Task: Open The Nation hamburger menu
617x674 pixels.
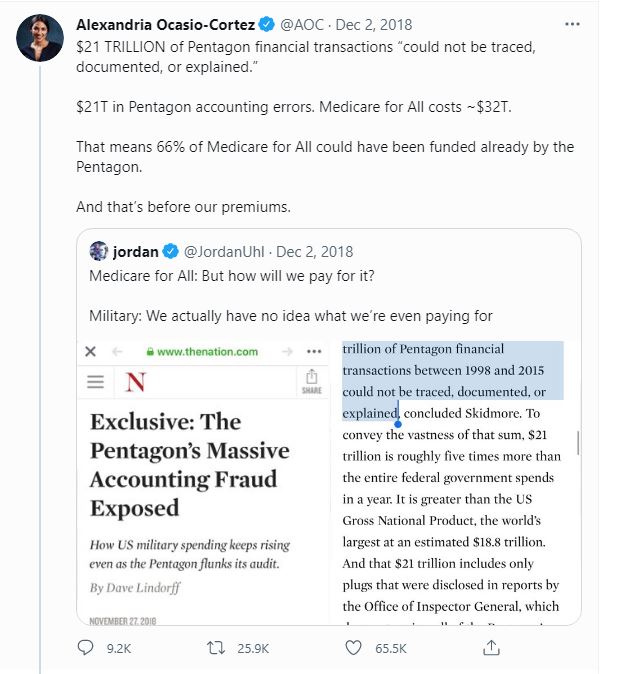Action: [95, 382]
